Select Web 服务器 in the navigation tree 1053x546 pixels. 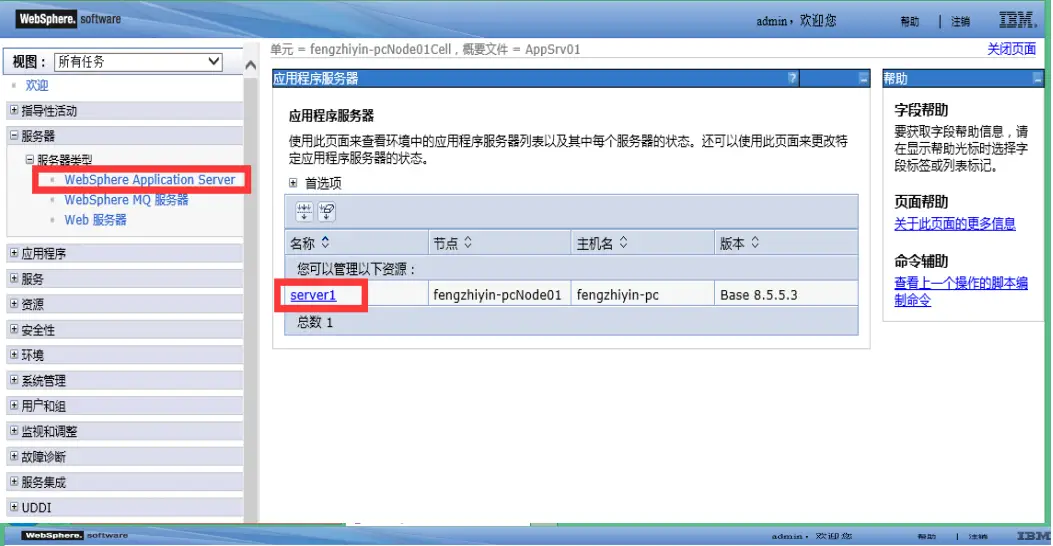pos(95,220)
